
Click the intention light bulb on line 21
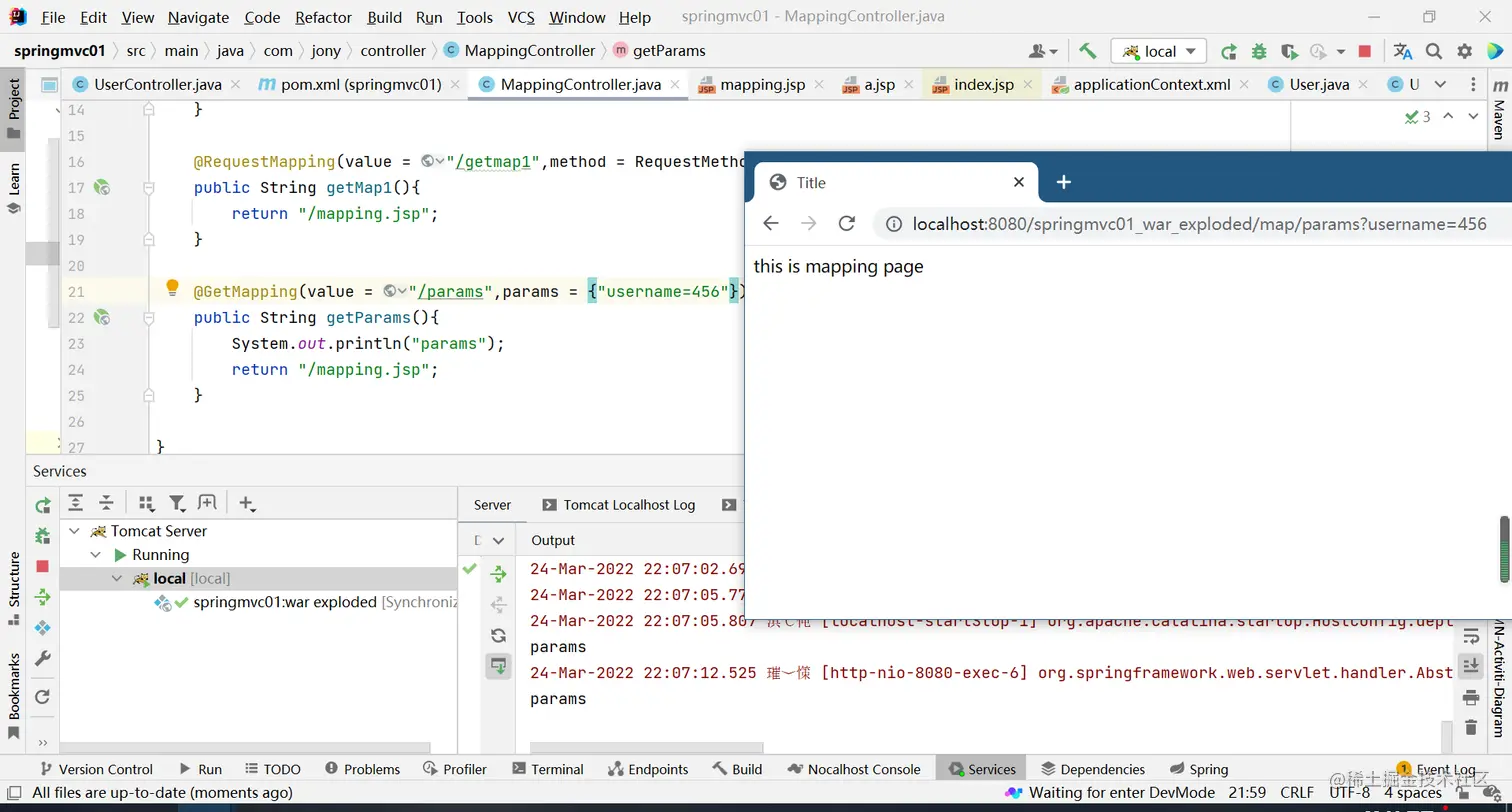[x=172, y=289]
